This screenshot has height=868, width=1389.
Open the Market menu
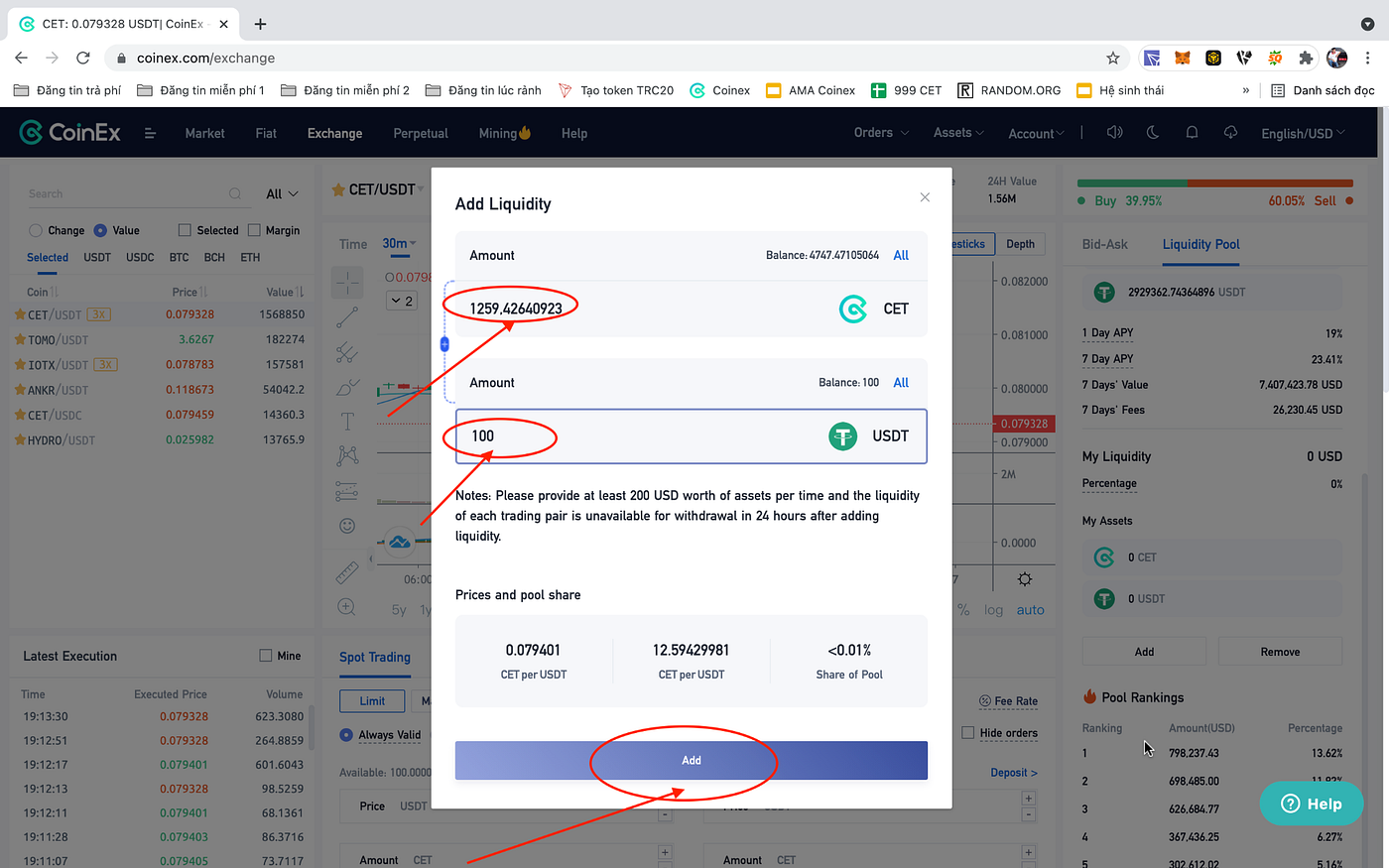click(204, 133)
